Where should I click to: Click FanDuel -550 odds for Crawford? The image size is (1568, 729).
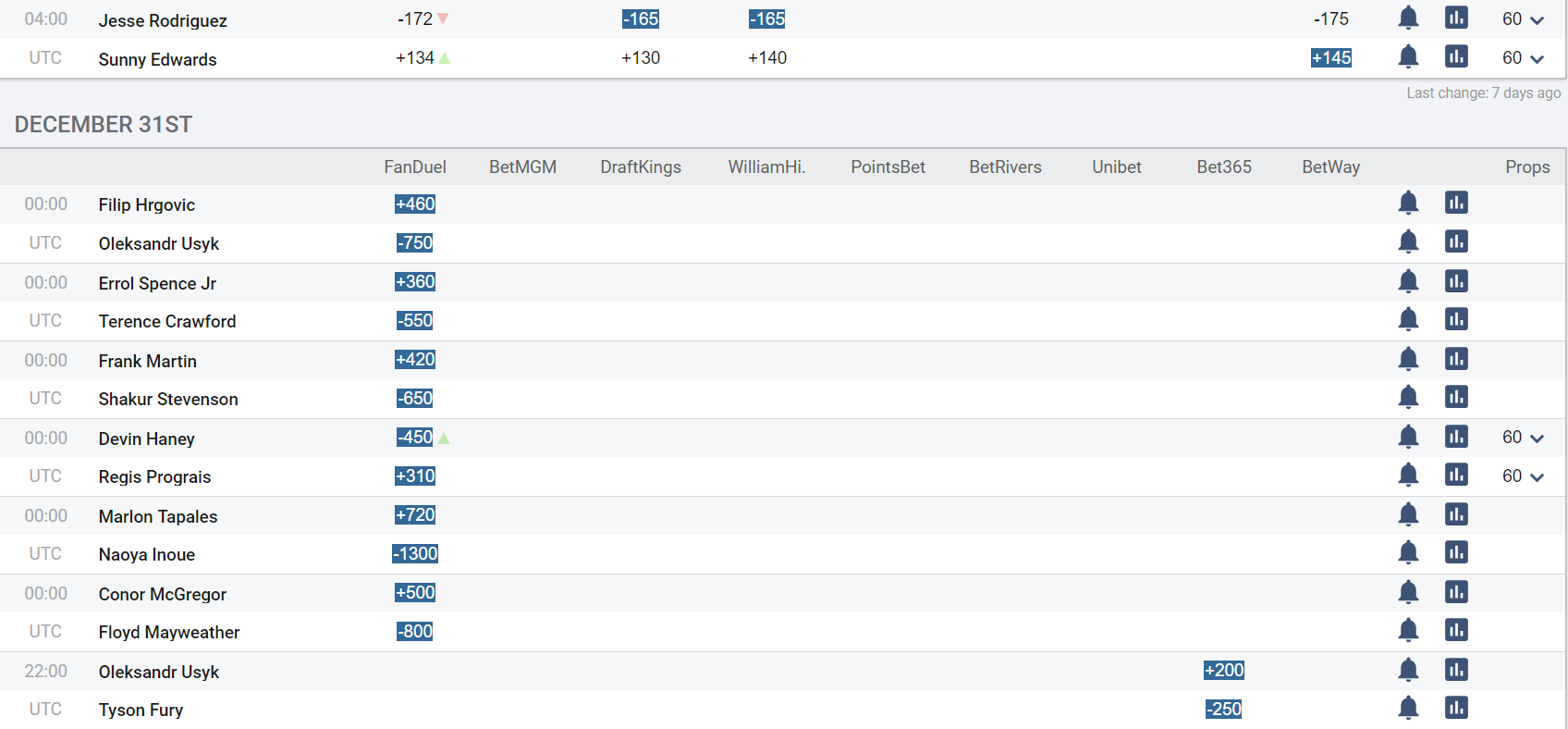pos(415,320)
